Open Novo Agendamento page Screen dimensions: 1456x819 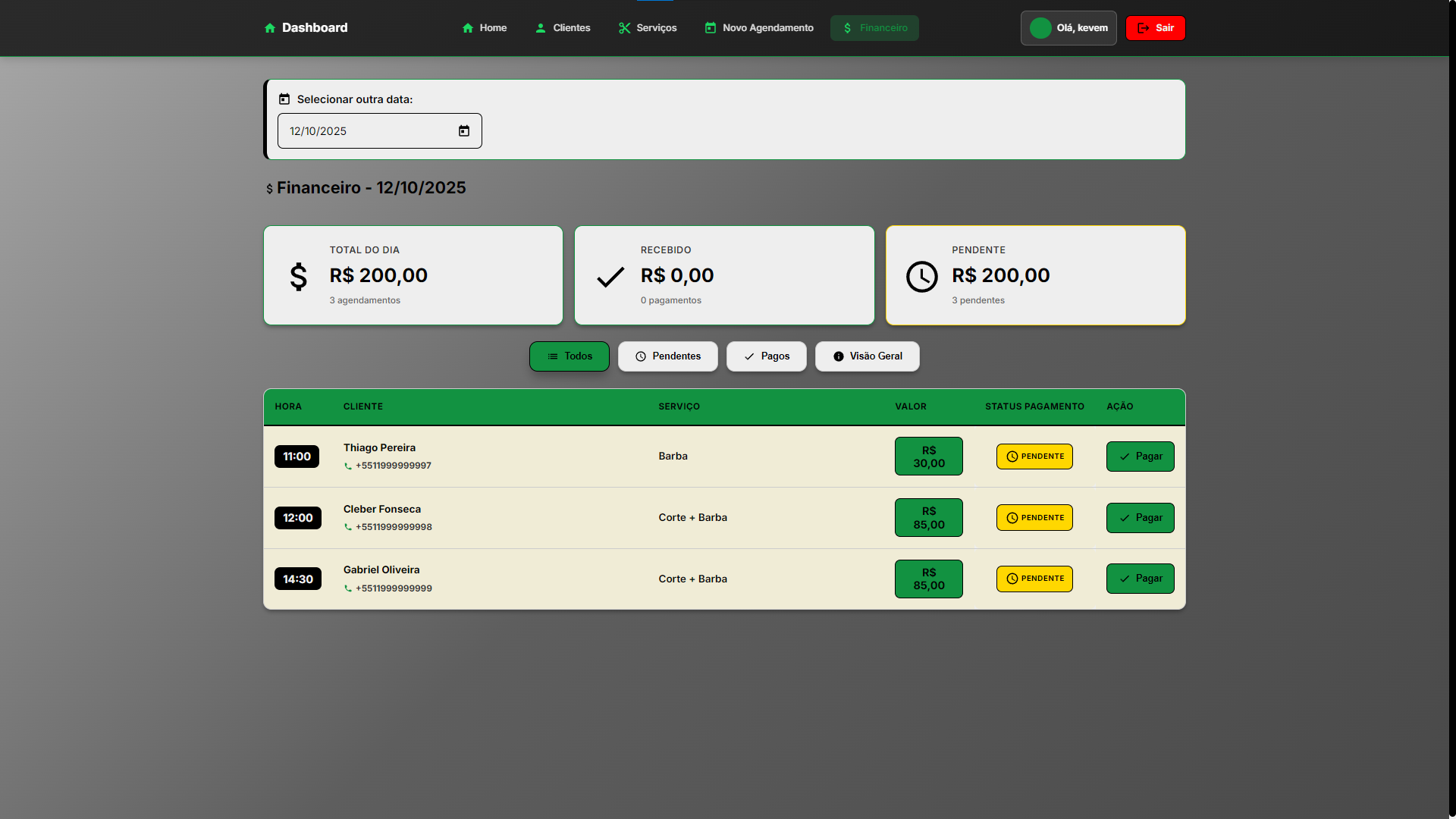pos(759,28)
